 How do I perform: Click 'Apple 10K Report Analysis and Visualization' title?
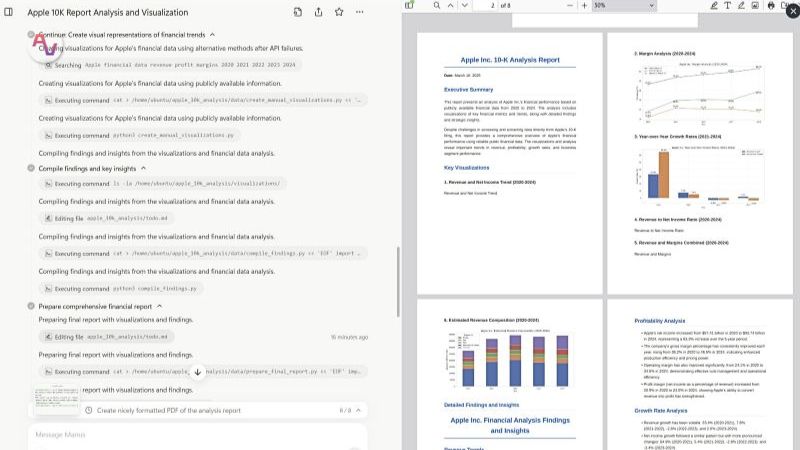click(x=108, y=12)
